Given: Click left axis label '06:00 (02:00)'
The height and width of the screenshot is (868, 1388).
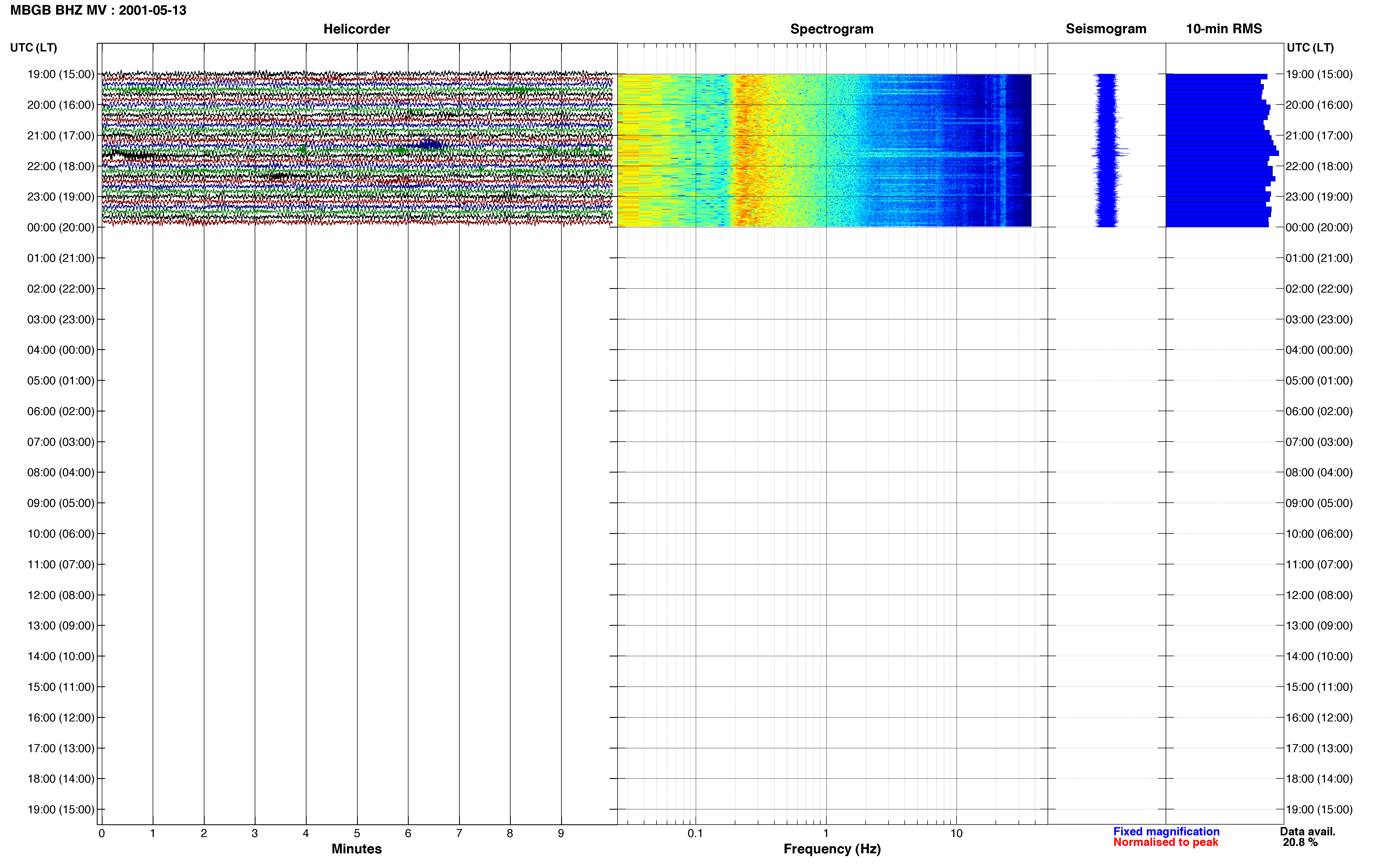Looking at the screenshot, I should click(61, 411).
